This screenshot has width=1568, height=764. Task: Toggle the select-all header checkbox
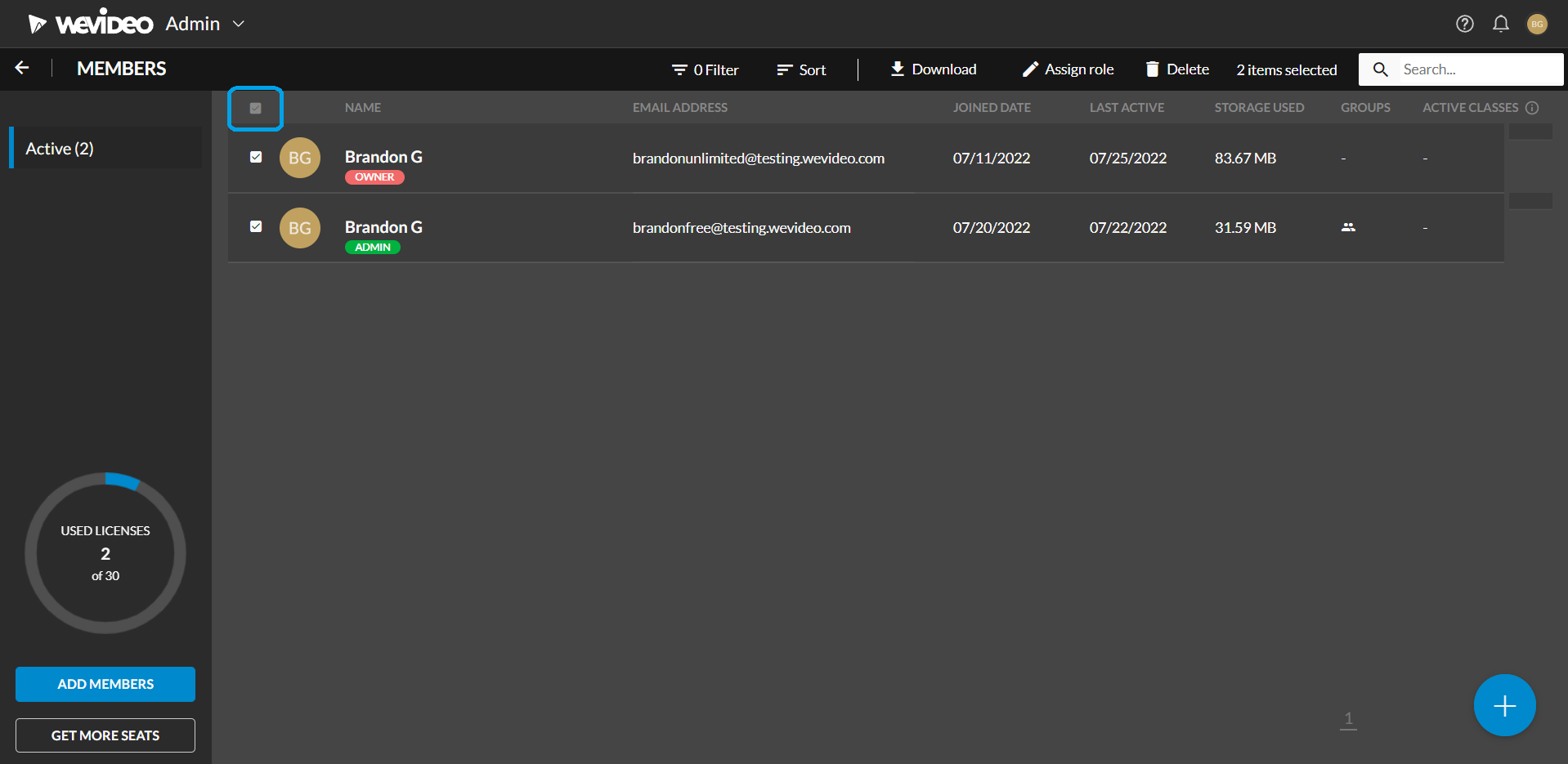255,108
